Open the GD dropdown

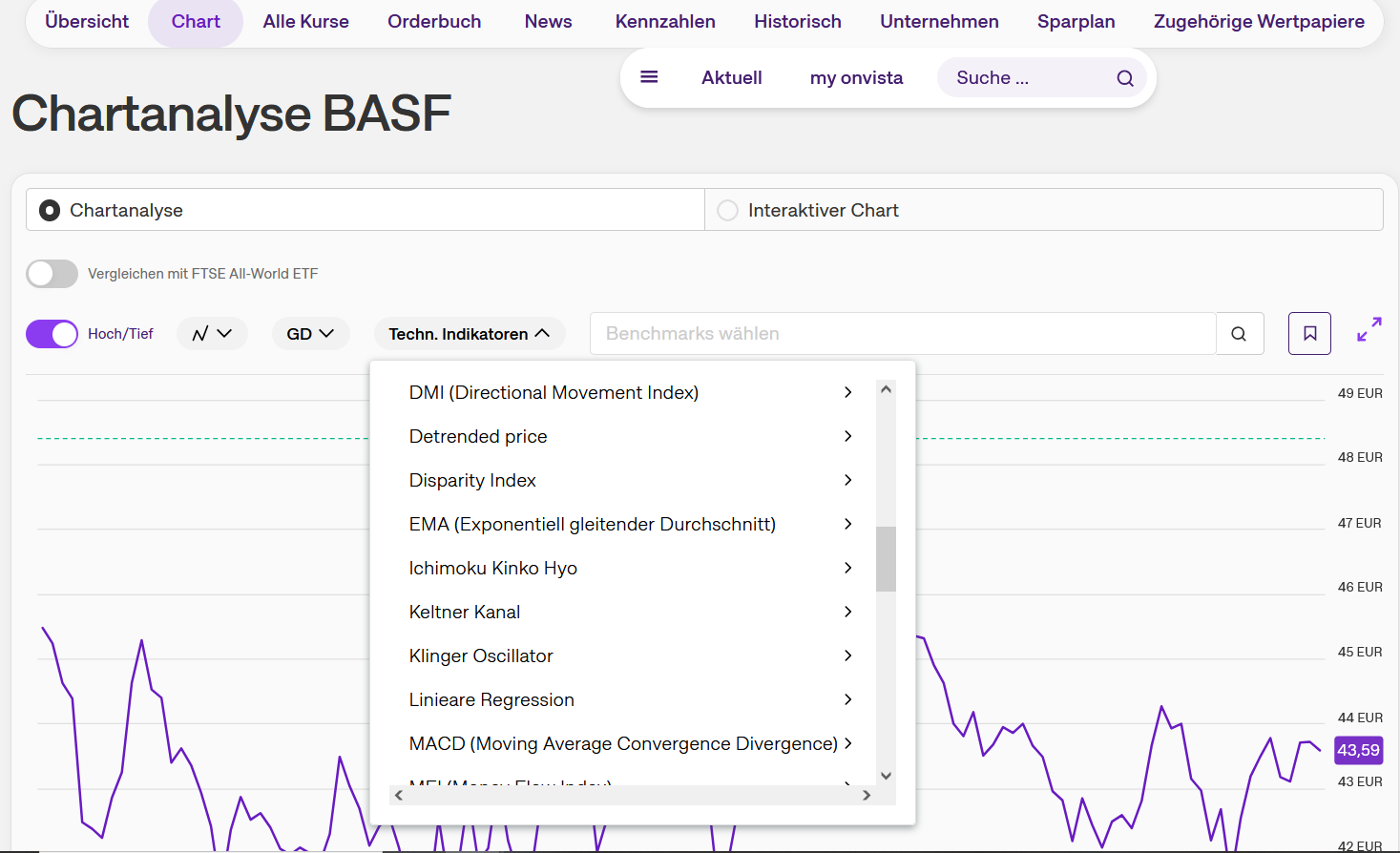pos(310,334)
